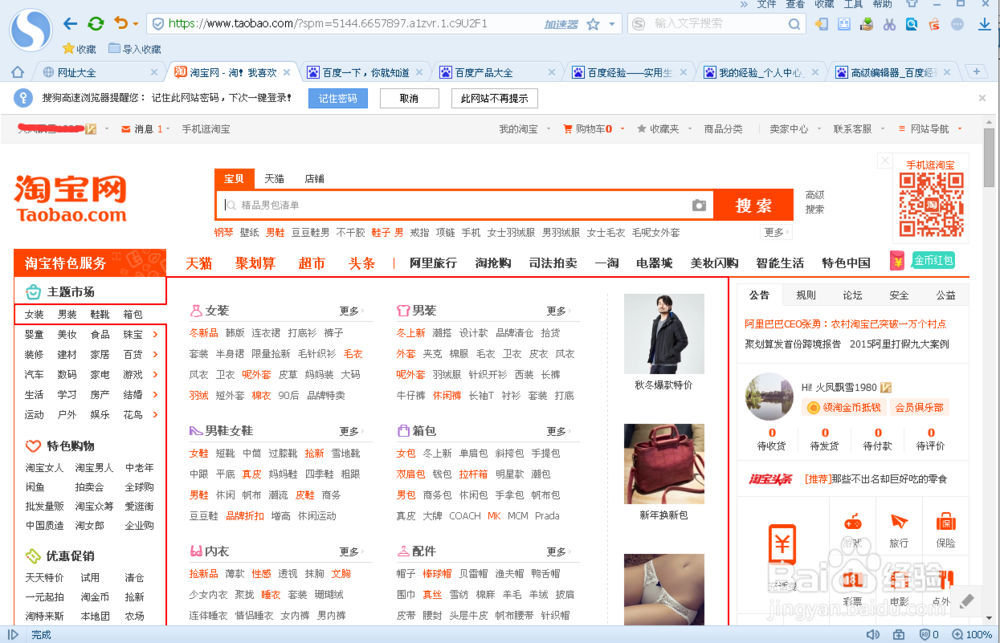Screen dimensions: 1000x643
Task: Select the 店铺 search tab
Action: click(x=314, y=179)
